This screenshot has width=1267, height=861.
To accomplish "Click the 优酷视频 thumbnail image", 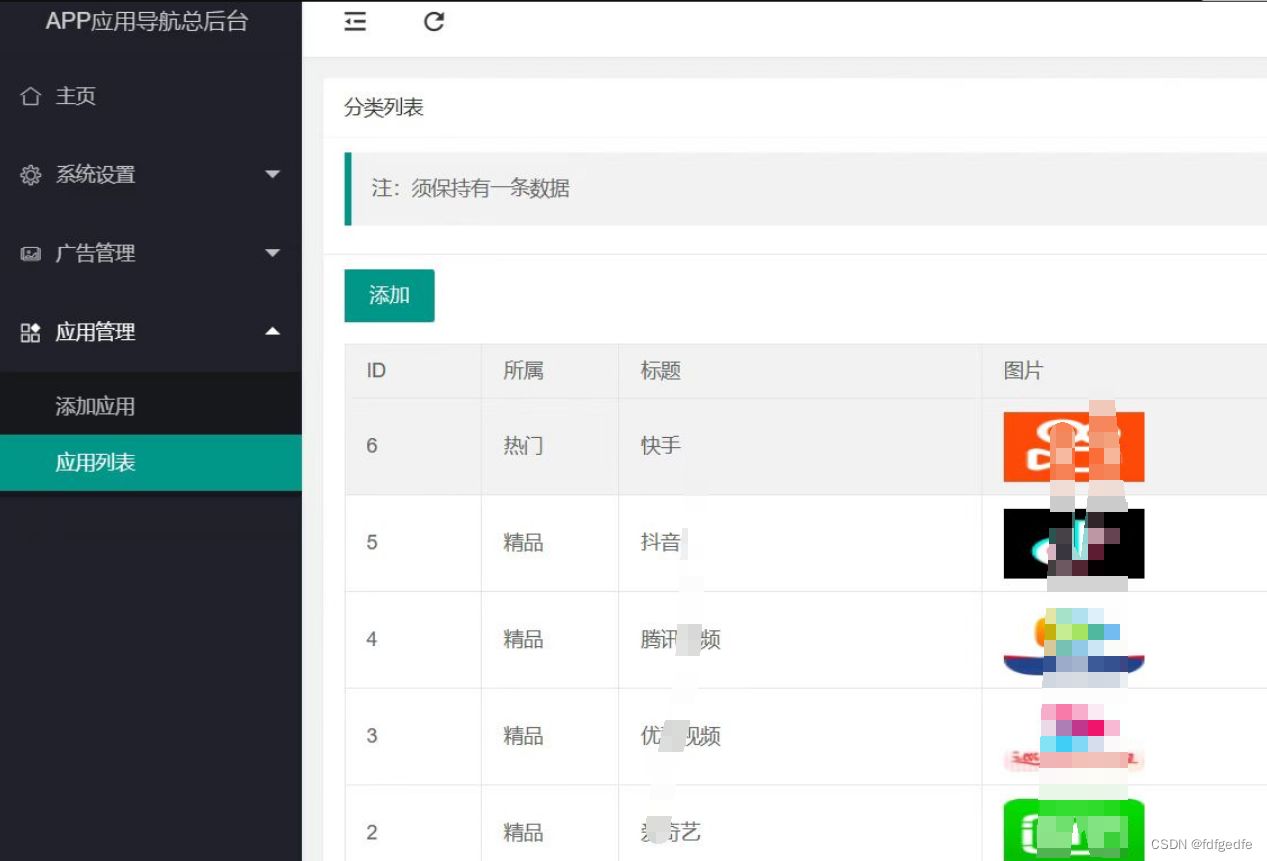I will pyautogui.click(x=1073, y=737).
